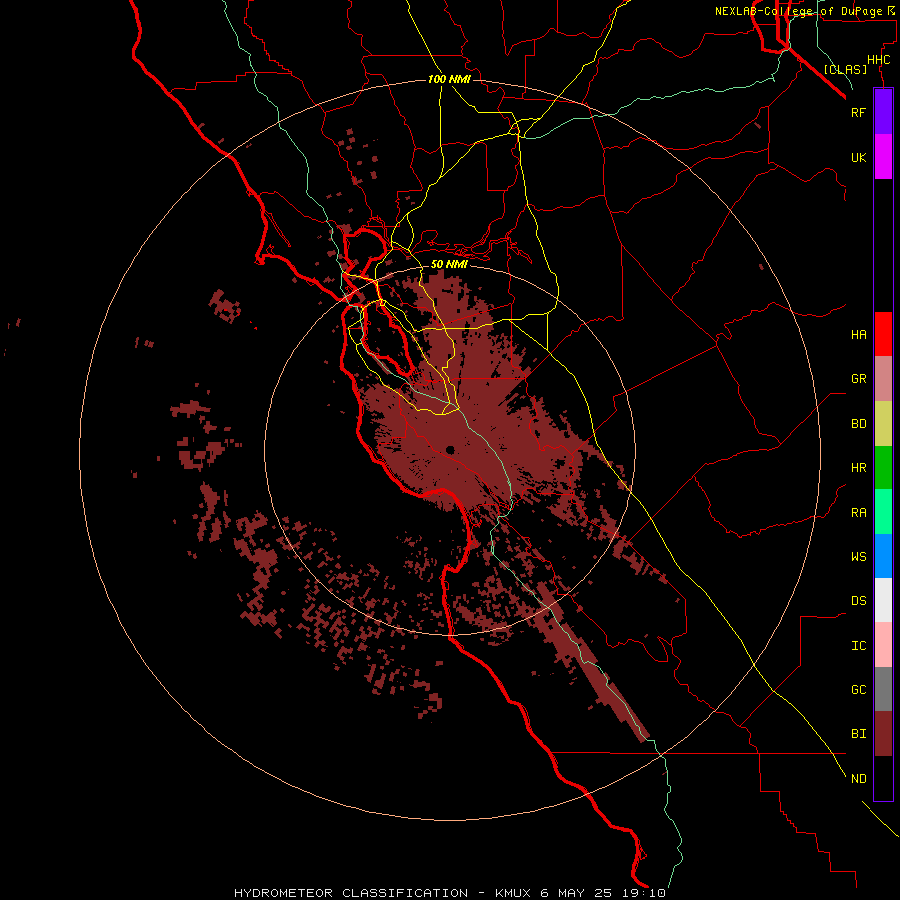Click the HA red legend swatch
This screenshot has width=900, height=900.
point(883,334)
